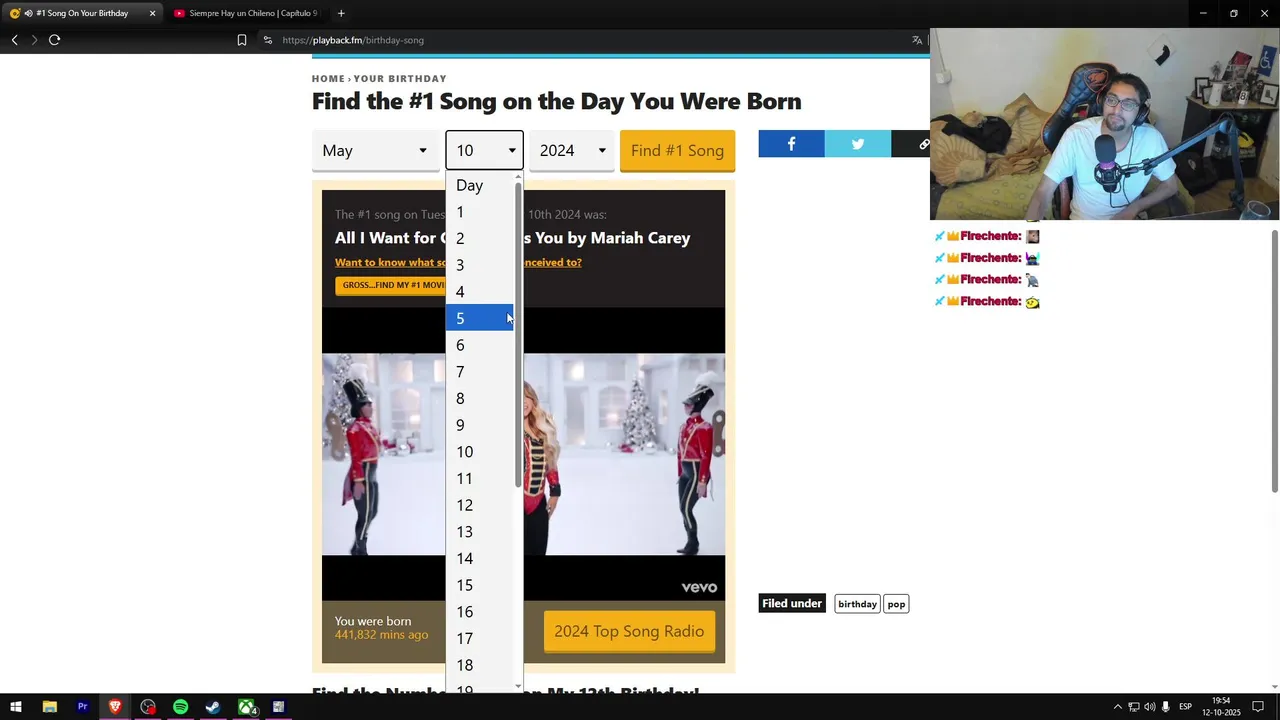Share the page on Twitter
This screenshot has height=720, width=1280.
point(858,144)
